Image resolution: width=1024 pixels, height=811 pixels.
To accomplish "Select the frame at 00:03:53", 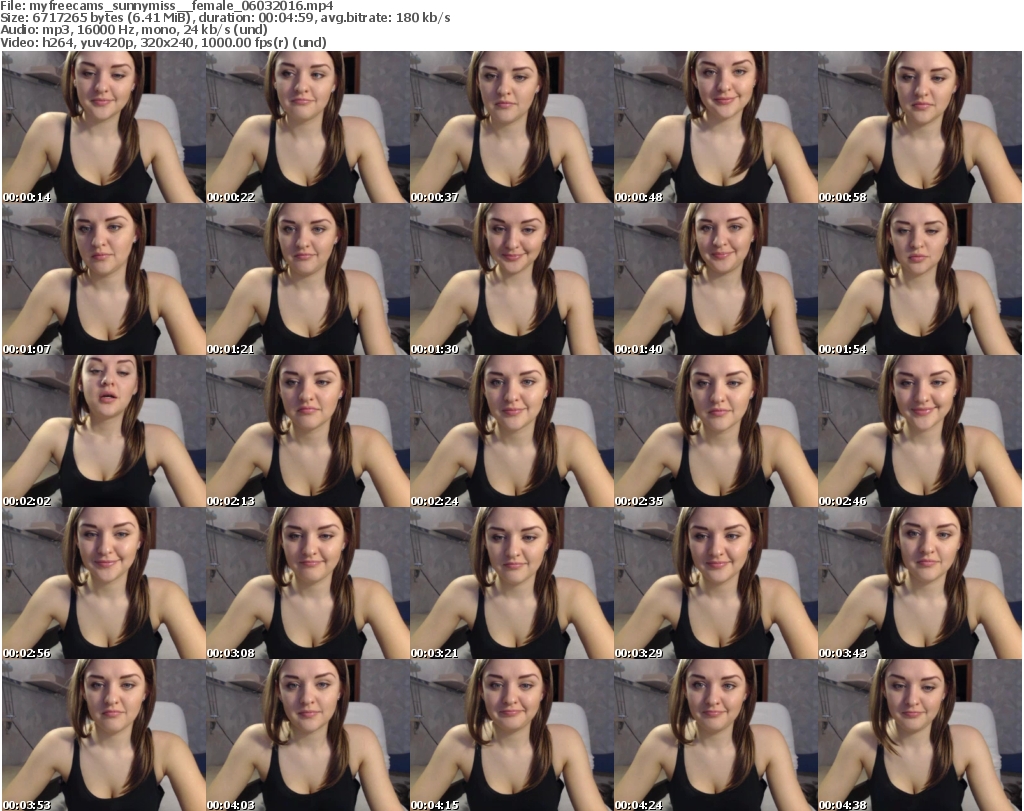I will (x=103, y=735).
